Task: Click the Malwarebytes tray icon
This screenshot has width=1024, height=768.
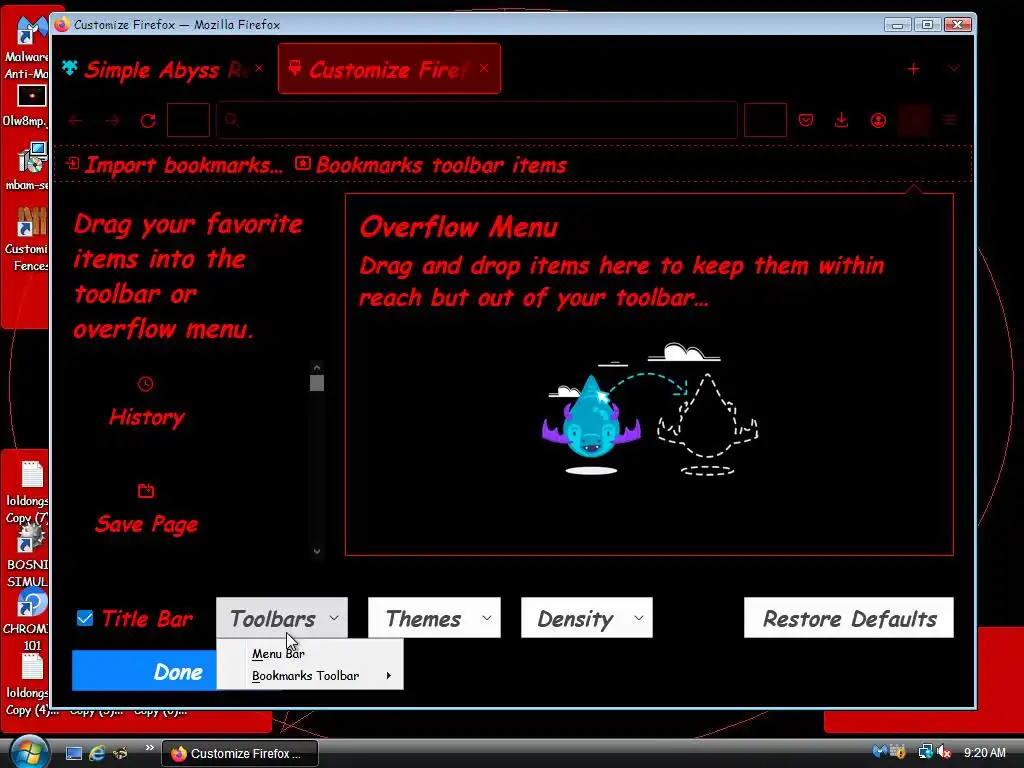Action: 880,752
